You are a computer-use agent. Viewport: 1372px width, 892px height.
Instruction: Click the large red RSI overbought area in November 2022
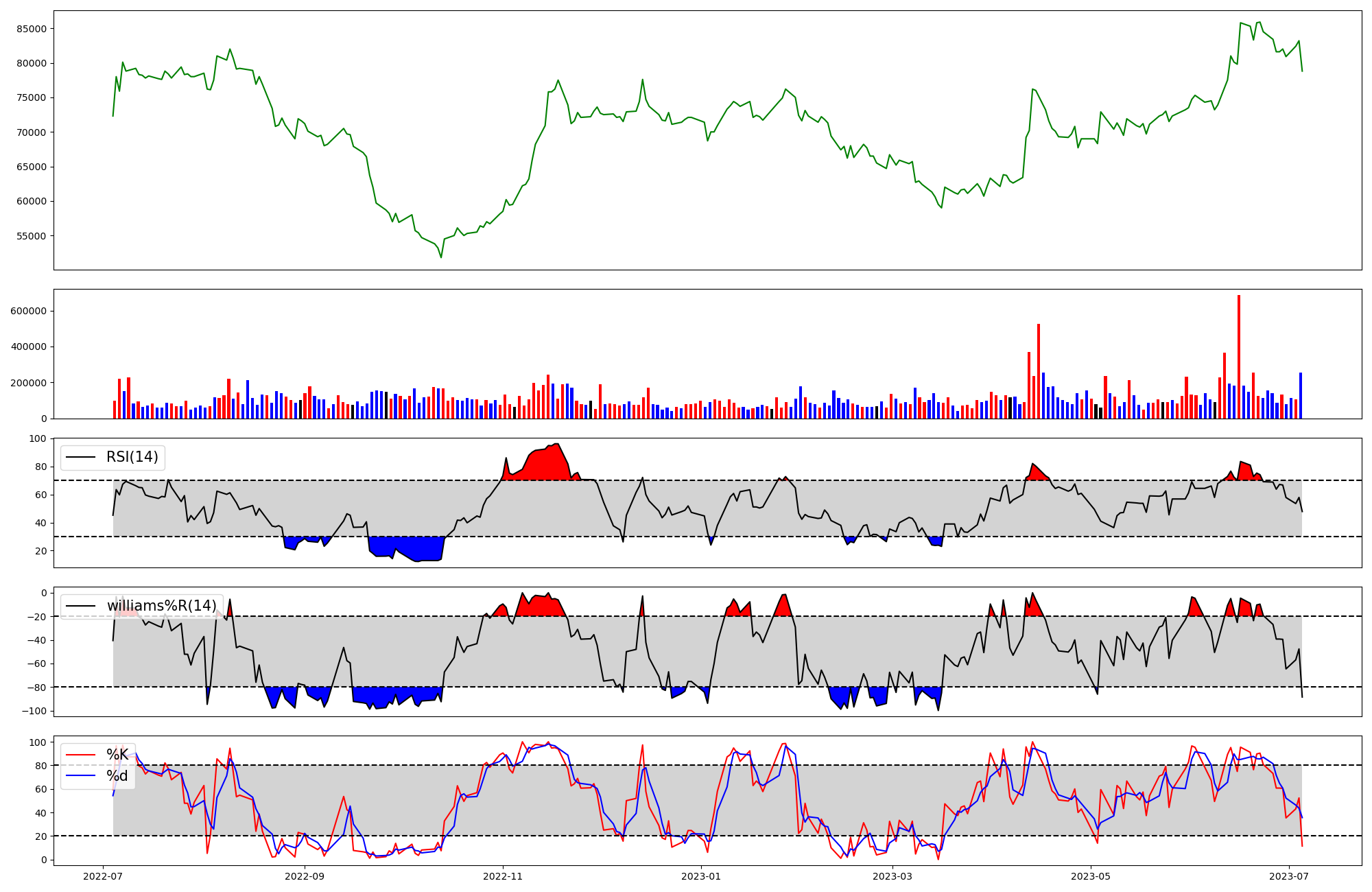coord(549,463)
